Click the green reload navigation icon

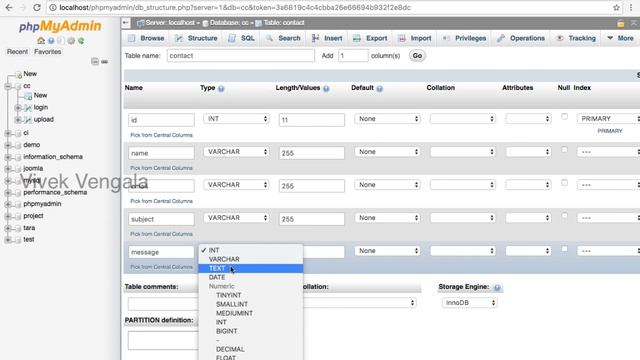(81, 40)
